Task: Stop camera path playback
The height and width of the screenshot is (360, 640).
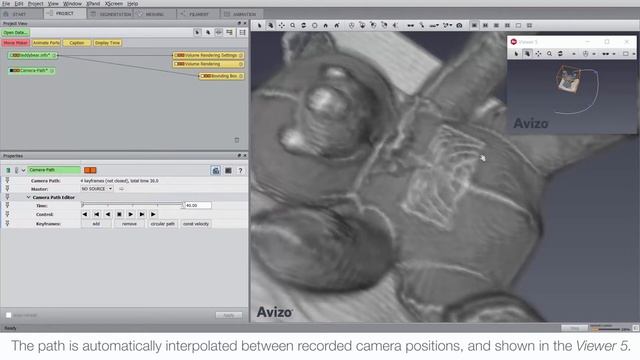Action: point(119,214)
